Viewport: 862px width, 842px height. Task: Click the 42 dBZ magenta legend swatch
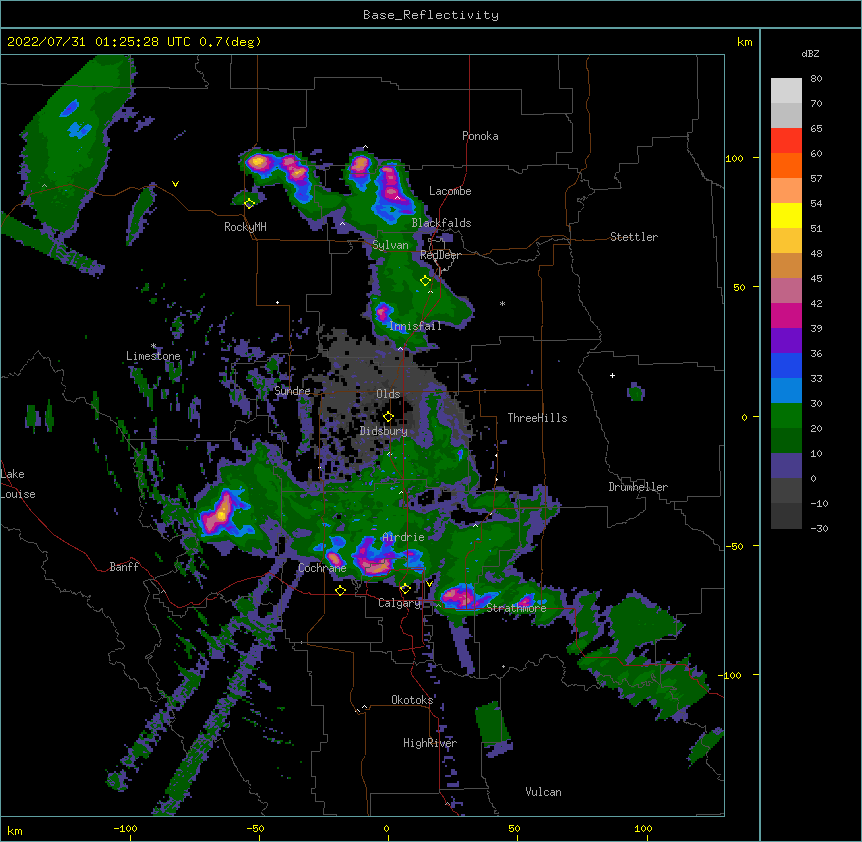[x=786, y=315]
